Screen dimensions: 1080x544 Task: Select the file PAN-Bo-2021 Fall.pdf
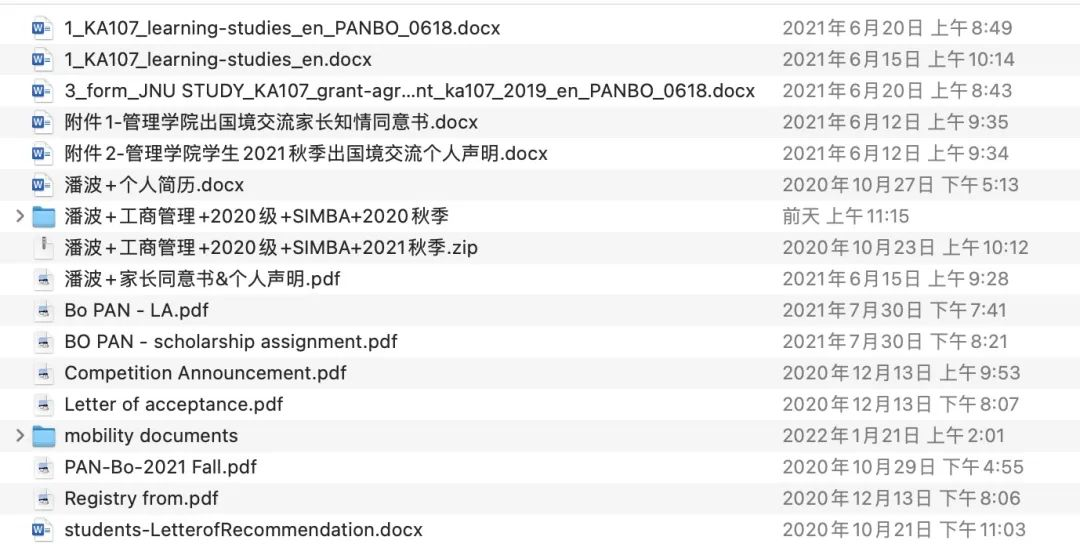[x=540, y=467]
